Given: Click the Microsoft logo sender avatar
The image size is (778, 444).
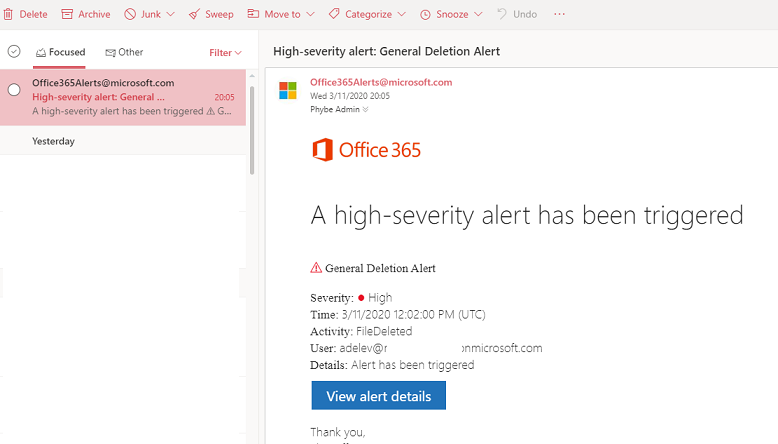Looking at the screenshot, I should 288,90.
